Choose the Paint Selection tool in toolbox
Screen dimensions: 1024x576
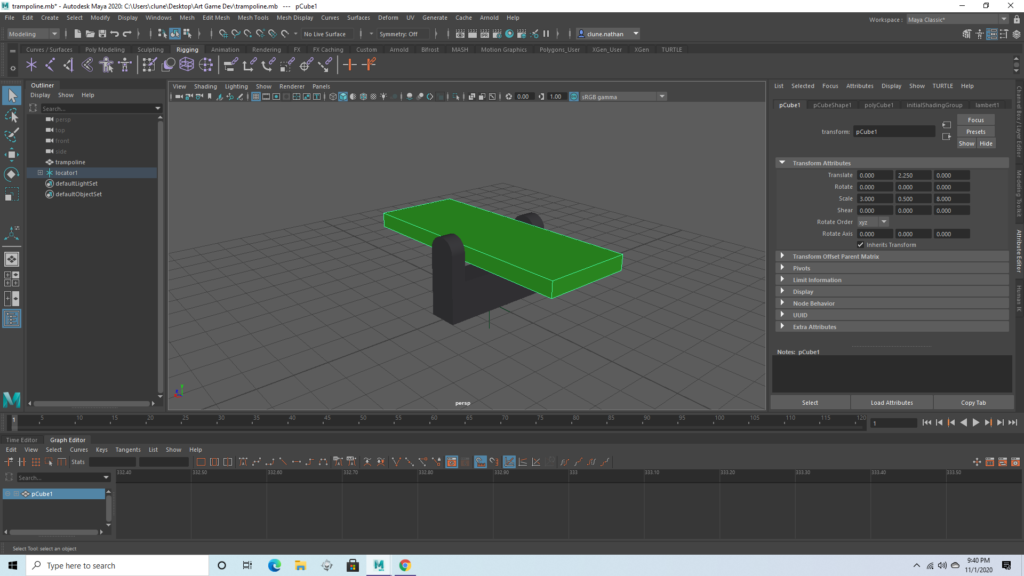[12, 135]
